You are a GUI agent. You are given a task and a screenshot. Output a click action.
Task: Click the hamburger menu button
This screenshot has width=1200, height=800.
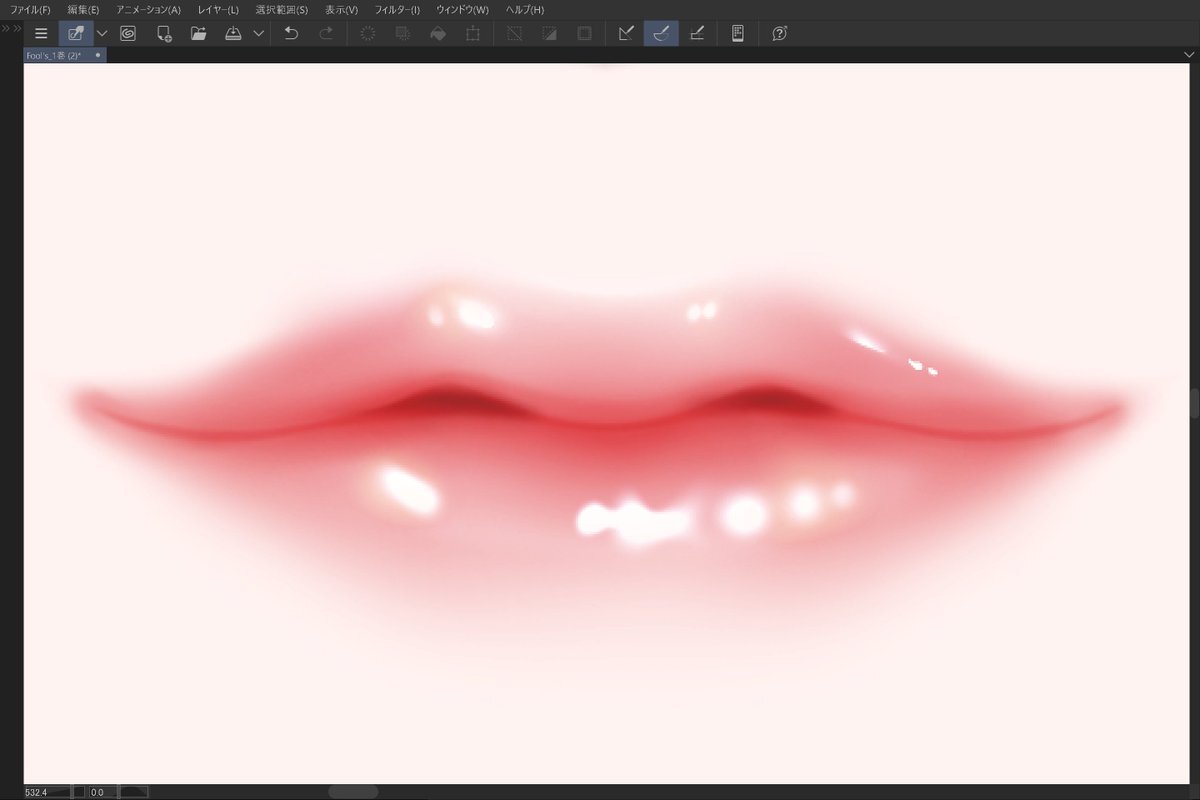(41, 33)
